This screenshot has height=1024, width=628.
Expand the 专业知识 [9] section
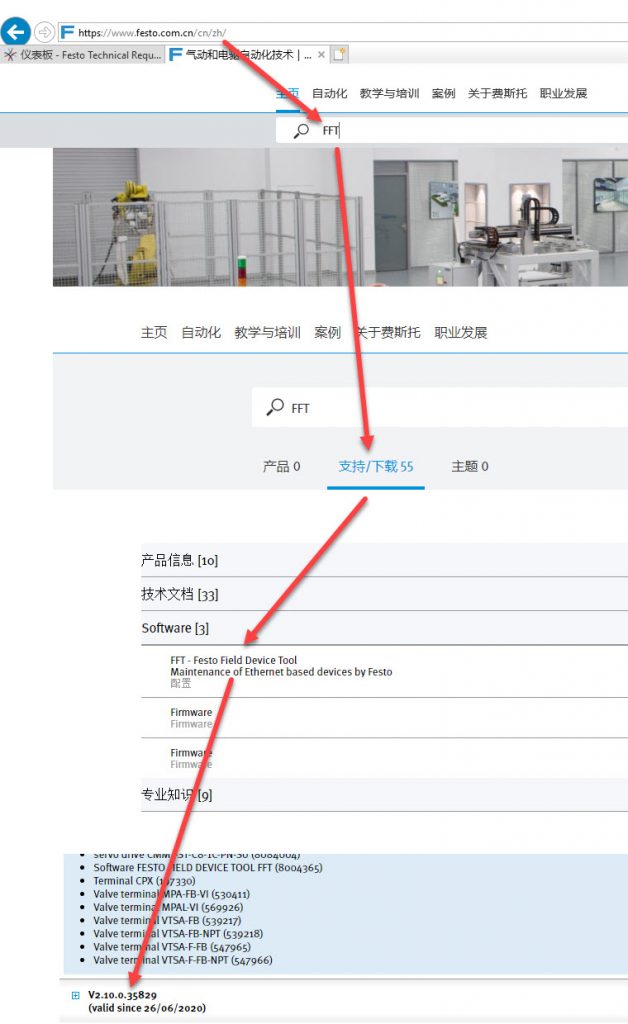coord(384,795)
